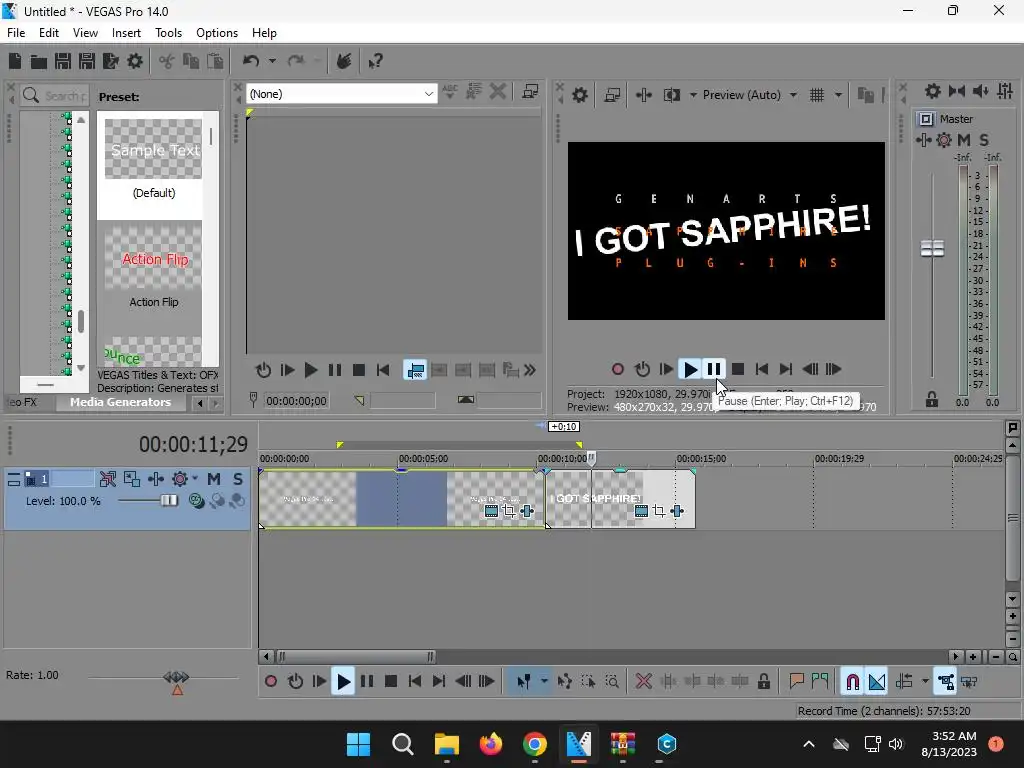Viewport: 1024px width, 768px height.
Task: Open a project via folder icon
Action: [39, 61]
